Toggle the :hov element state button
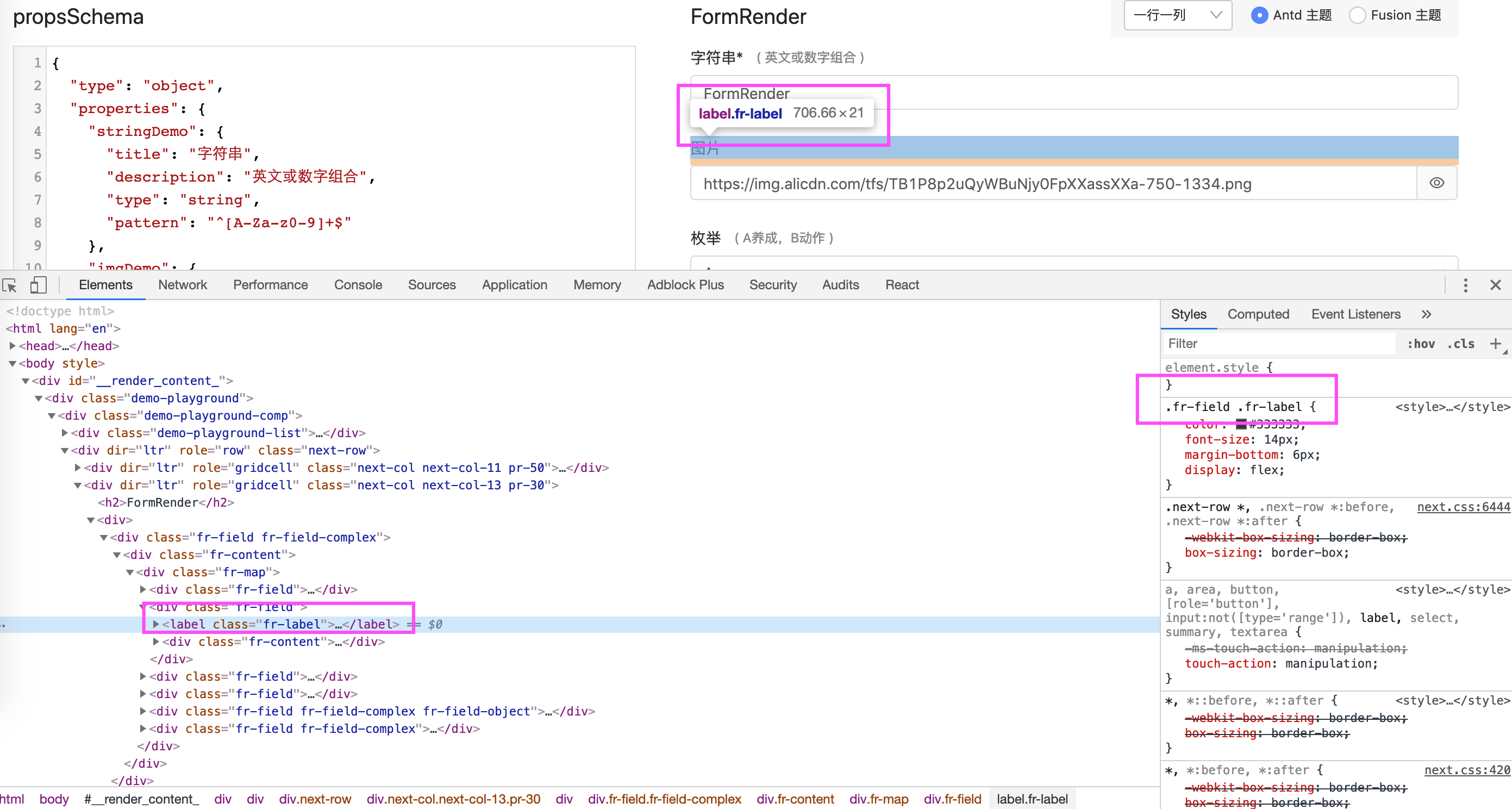The height and width of the screenshot is (809, 1512). 1421,344
